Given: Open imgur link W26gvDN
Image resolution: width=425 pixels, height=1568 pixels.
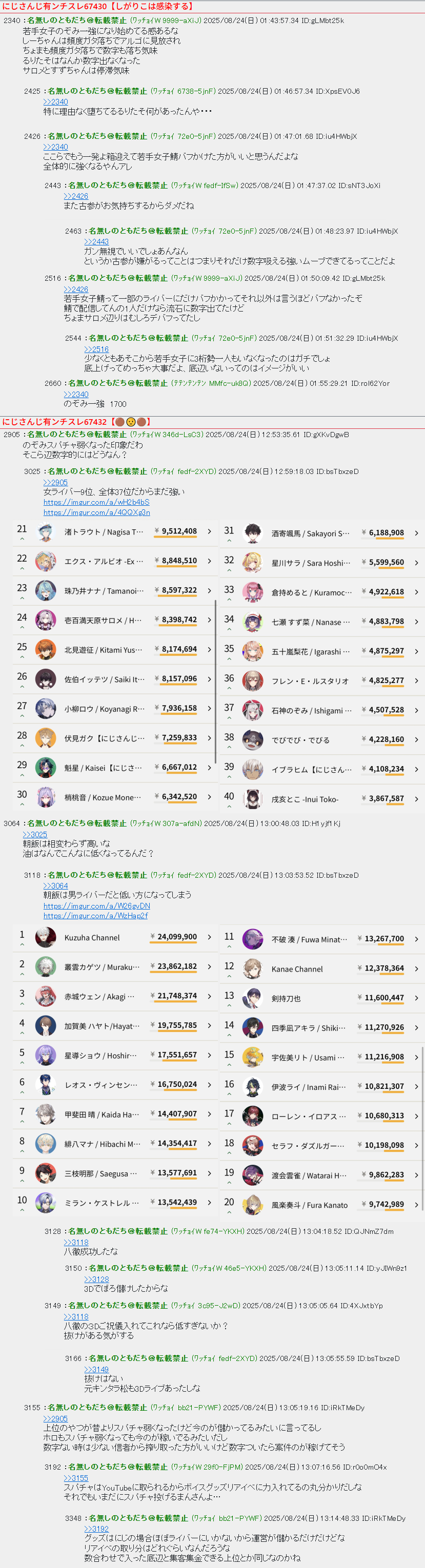Looking at the screenshot, I should point(96,906).
